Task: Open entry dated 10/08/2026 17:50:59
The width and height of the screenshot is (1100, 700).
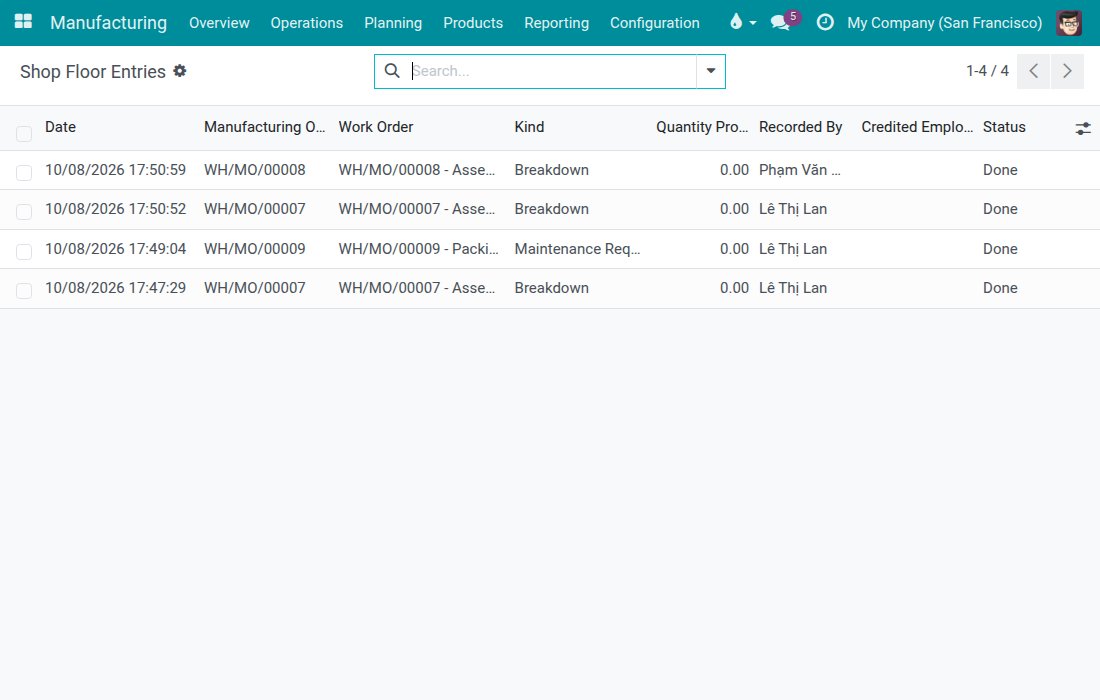Action: pos(115,170)
